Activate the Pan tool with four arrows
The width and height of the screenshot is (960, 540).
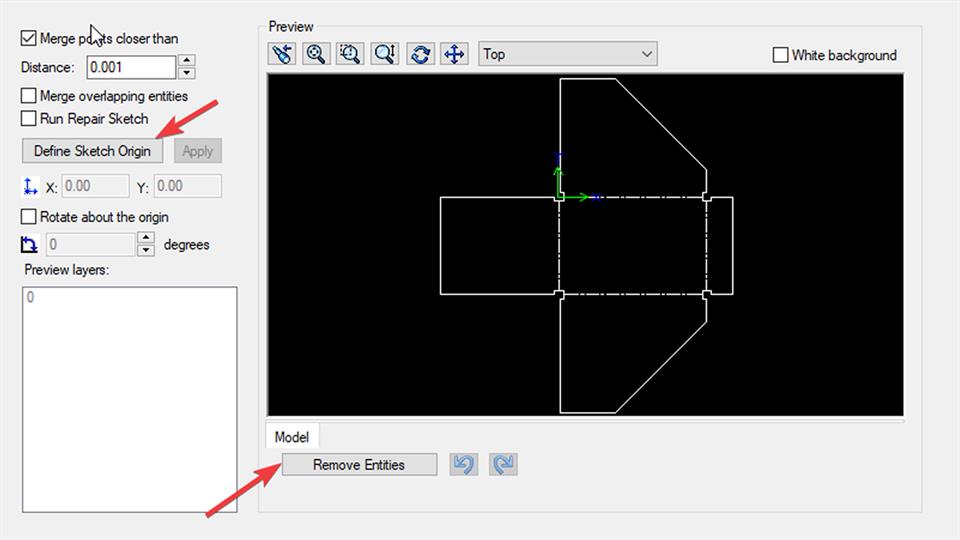pyautogui.click(x=454, y=54)
